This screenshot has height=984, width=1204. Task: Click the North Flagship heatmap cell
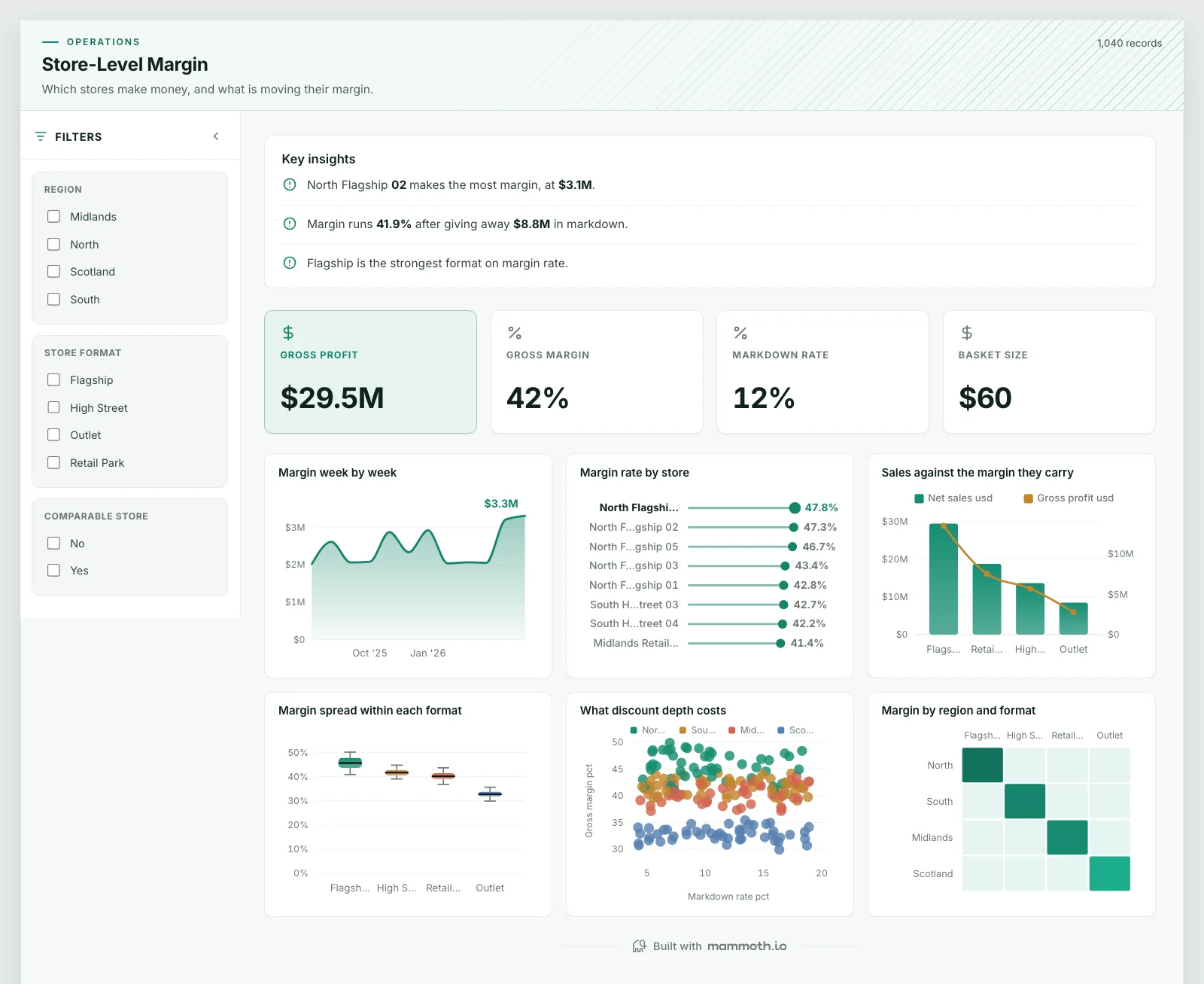983,765
